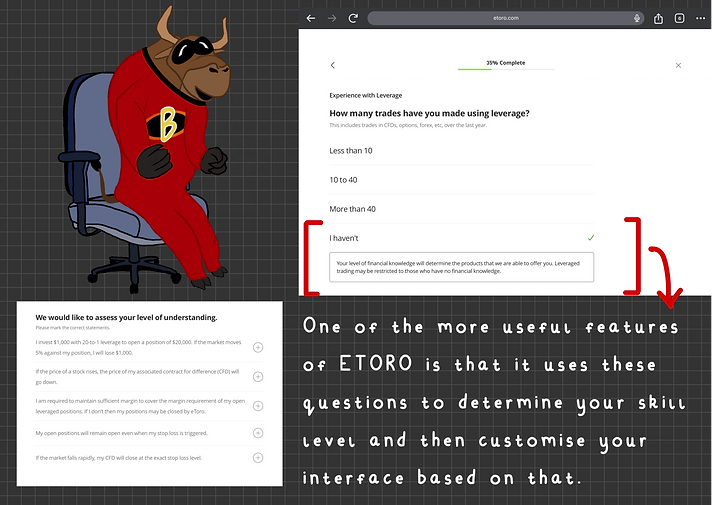713x505 pixels.
Task: Mark the maintain sufficient margin statement plus
Action: click(x=258, y=406)
